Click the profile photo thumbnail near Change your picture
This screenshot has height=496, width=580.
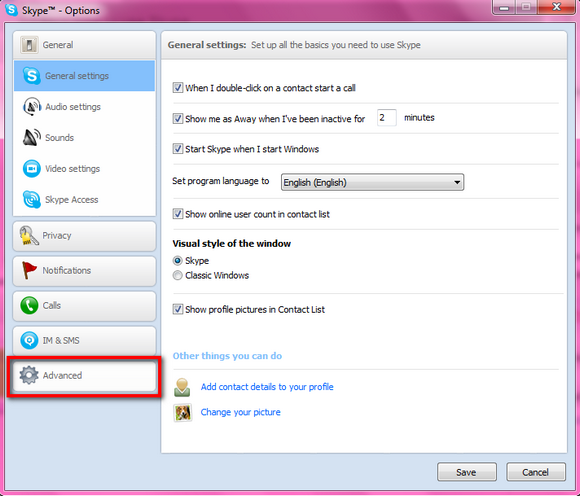click(x=183, y=413)
